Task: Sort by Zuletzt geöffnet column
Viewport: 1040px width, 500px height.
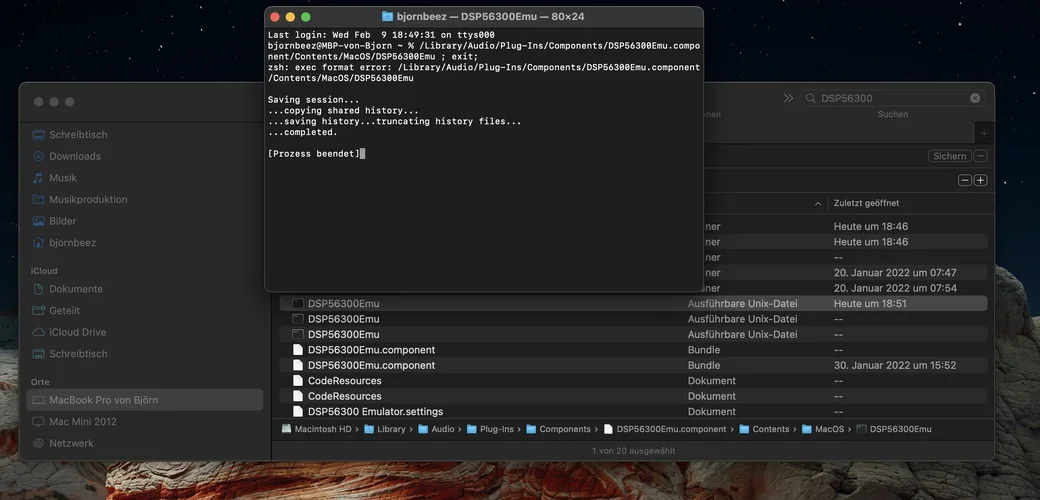Action: (x=866, y=203)
